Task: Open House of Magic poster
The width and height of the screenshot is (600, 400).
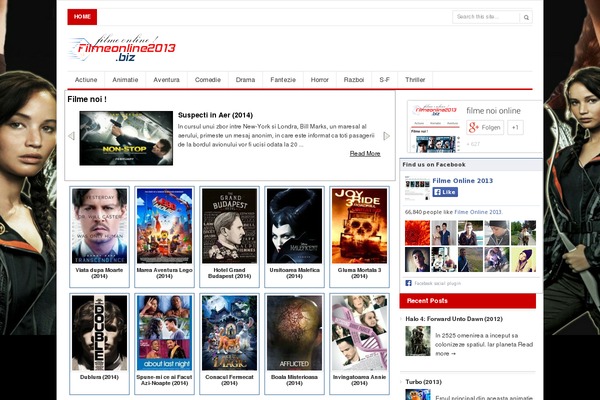Action: pyautogui.click(x=230, y=333)
